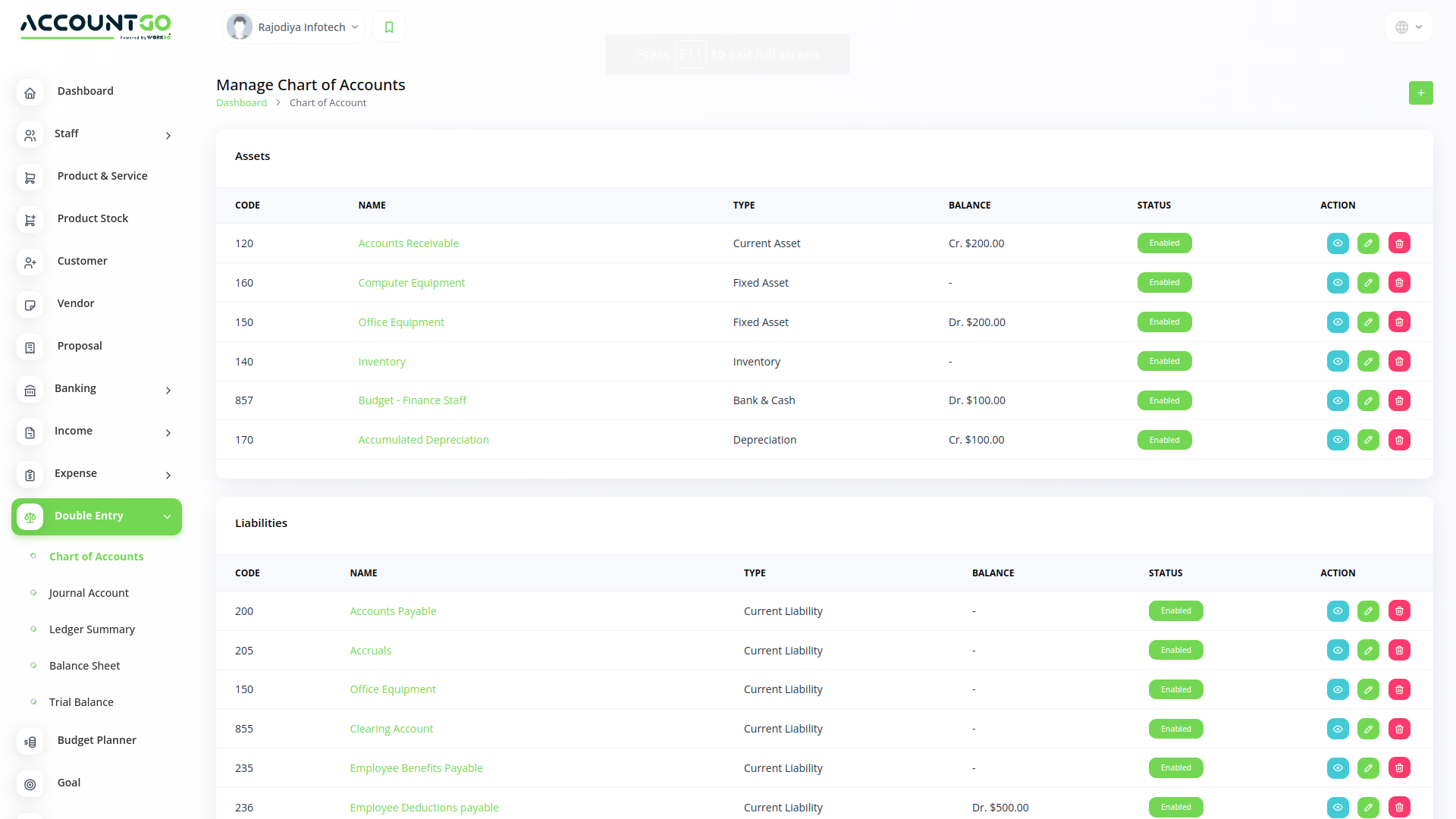Click the green plus add account button
Viewport: 1456px width, 819px height.
coord(1420,93)
